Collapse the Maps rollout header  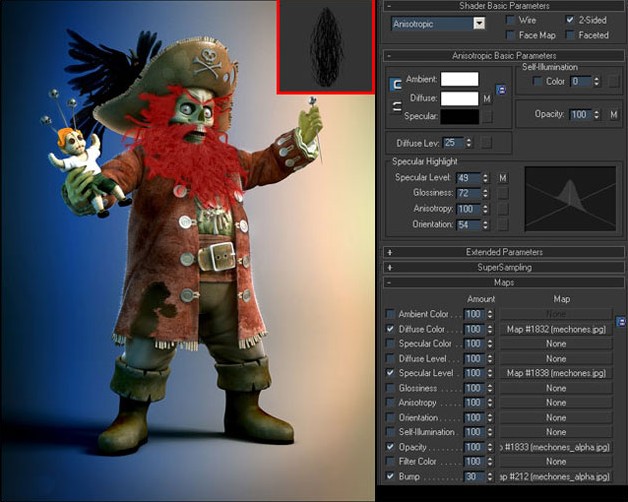[x=504, y=282]
